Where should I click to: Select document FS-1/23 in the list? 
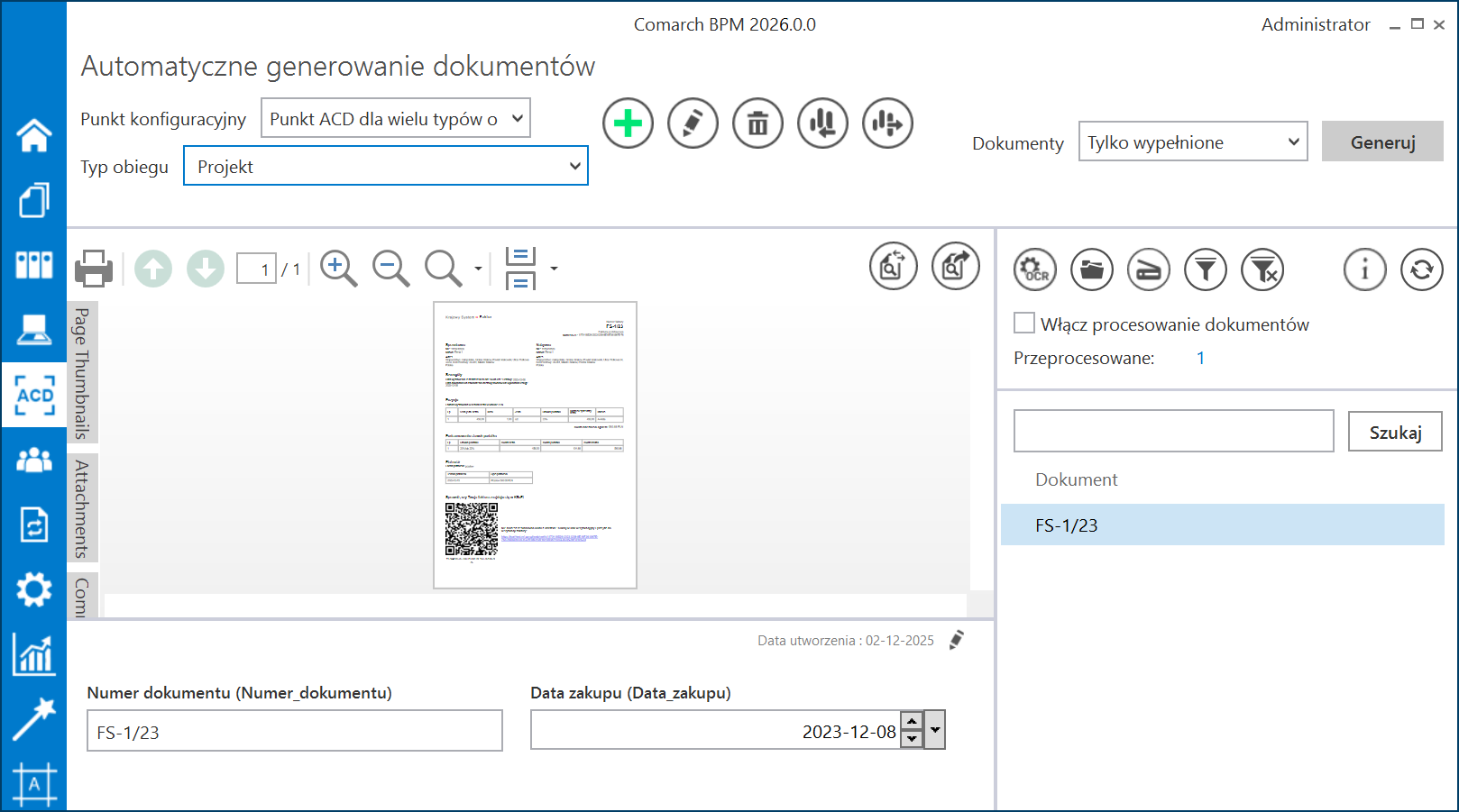pos(1222,525)
